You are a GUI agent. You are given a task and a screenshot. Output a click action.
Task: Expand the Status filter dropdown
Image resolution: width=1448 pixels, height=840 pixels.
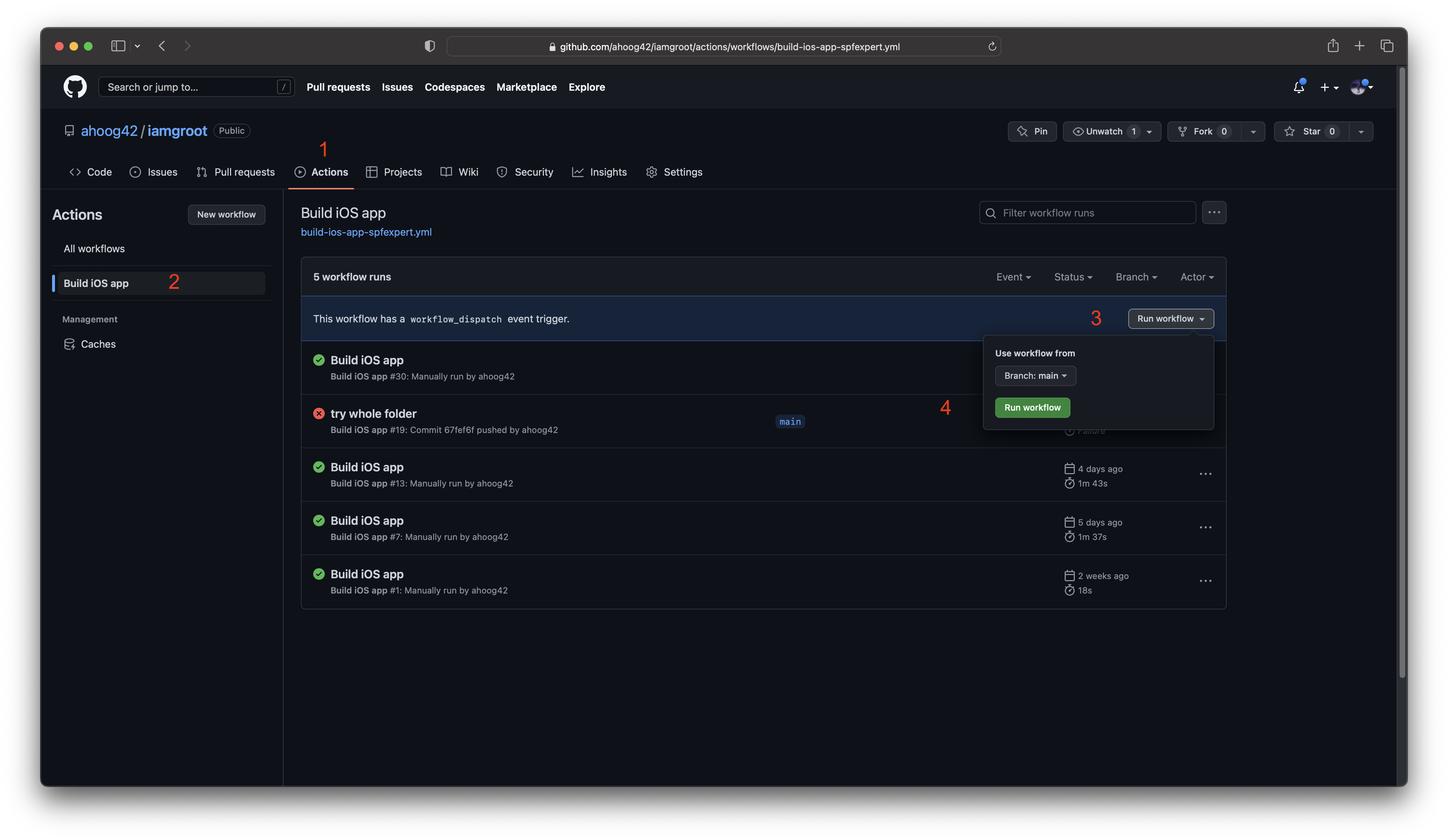click(x=1073, y=277)
